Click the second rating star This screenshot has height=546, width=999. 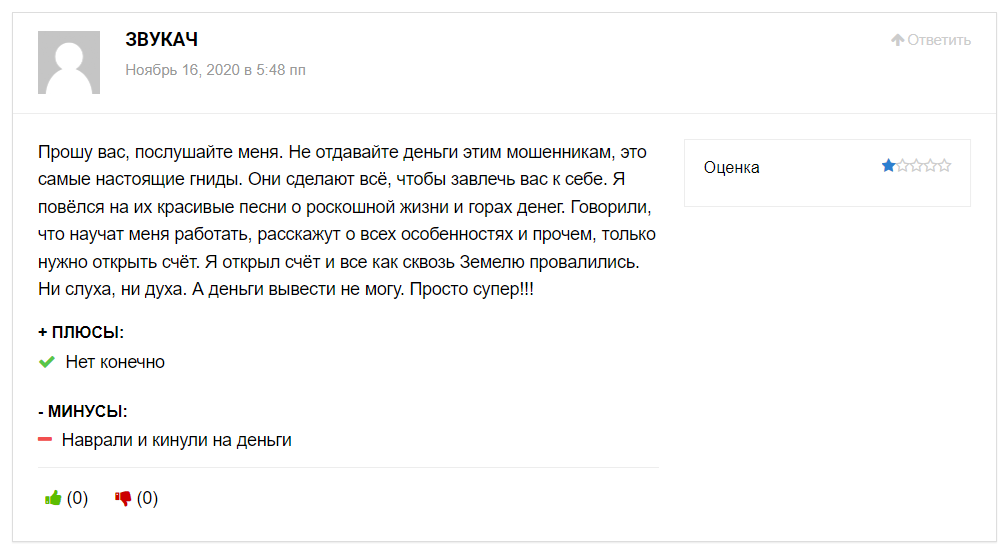(x=902, y=166)
